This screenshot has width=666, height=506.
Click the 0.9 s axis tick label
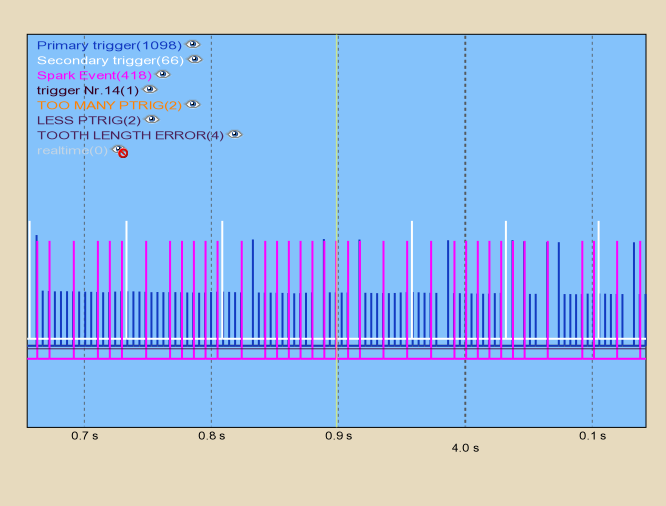[338, 436]
